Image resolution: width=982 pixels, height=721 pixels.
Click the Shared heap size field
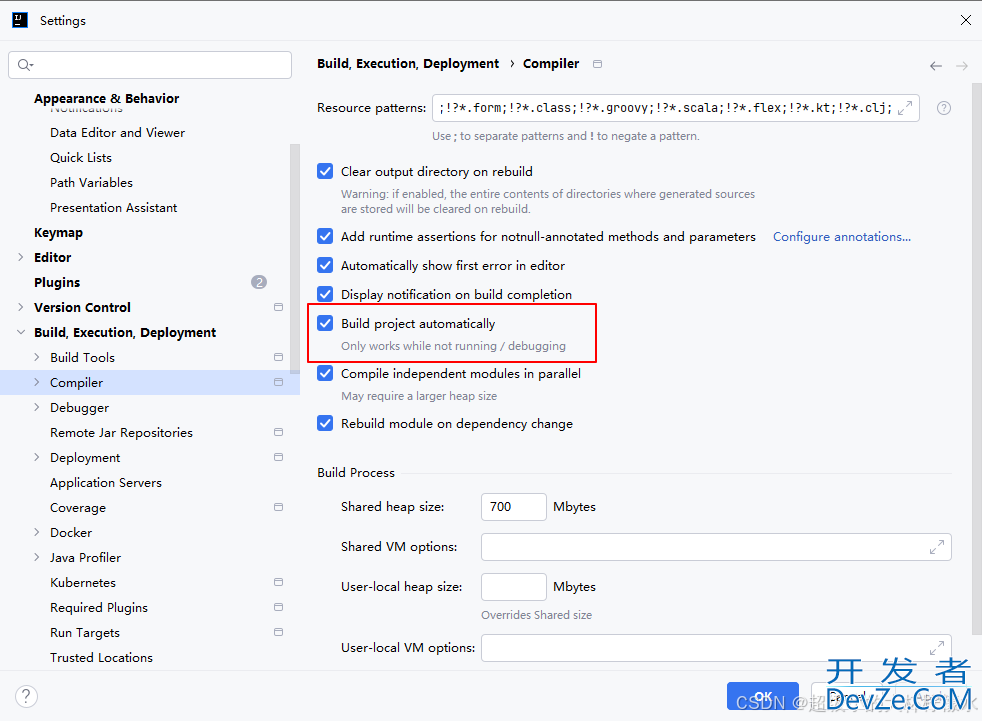[x=513, y=507]
